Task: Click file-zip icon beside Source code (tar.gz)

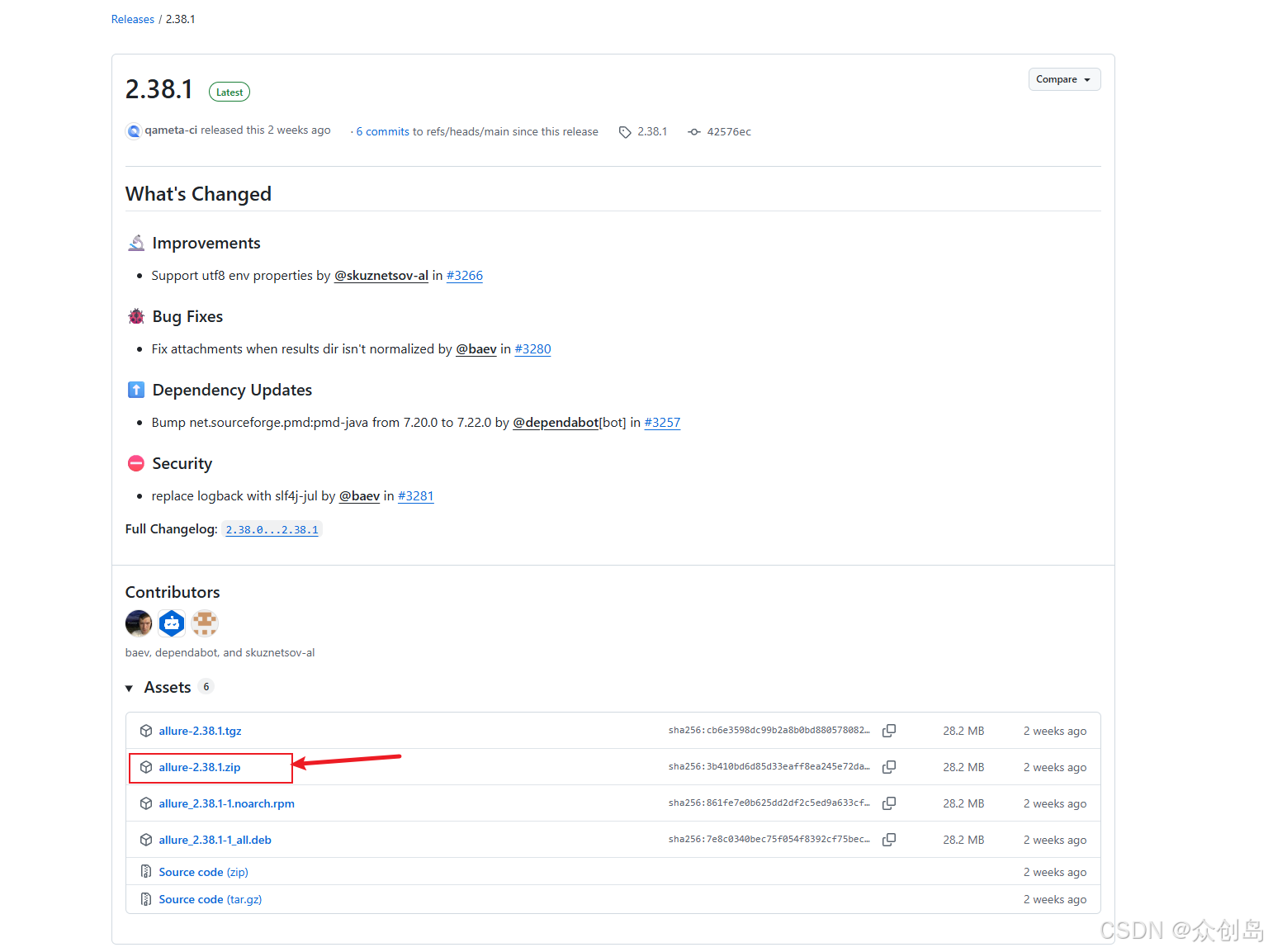Action: [x=146, y=899]
